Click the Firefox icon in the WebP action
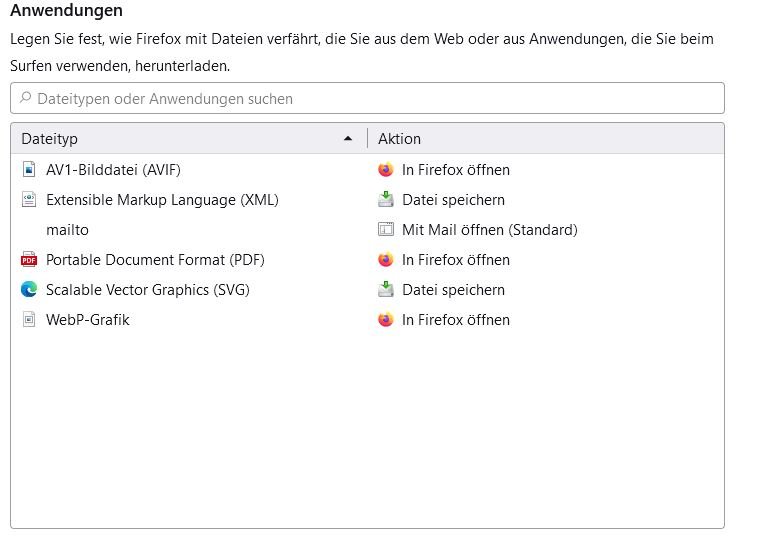This screenshot has height=551, width=760. tap(386, 319)
